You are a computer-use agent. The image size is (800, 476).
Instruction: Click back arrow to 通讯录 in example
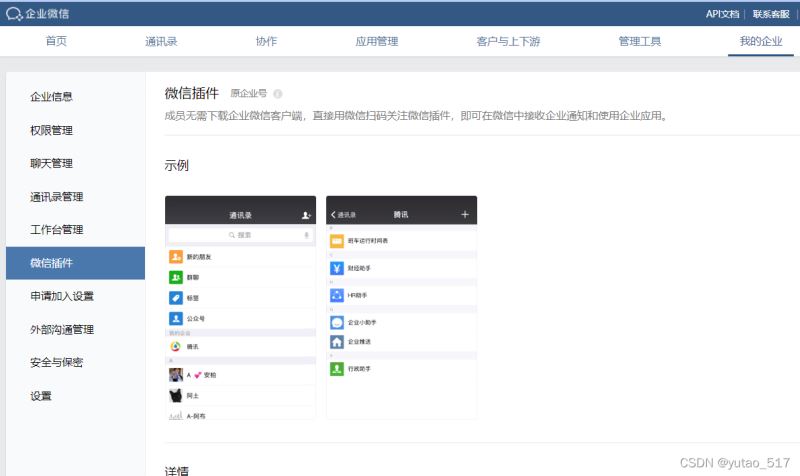333,215
